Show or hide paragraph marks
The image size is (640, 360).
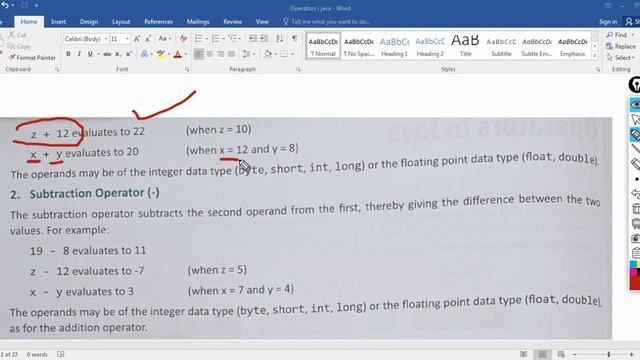(294, 39)
